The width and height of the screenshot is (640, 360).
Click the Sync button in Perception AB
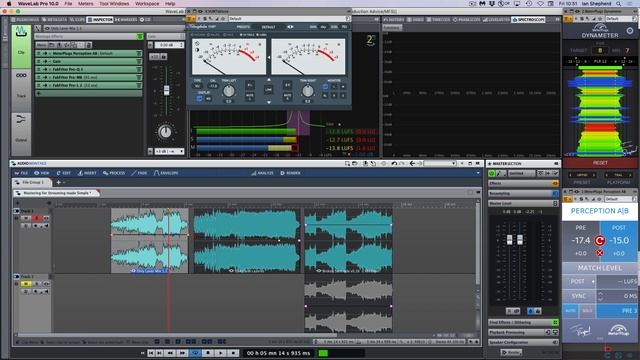(579, 296)
